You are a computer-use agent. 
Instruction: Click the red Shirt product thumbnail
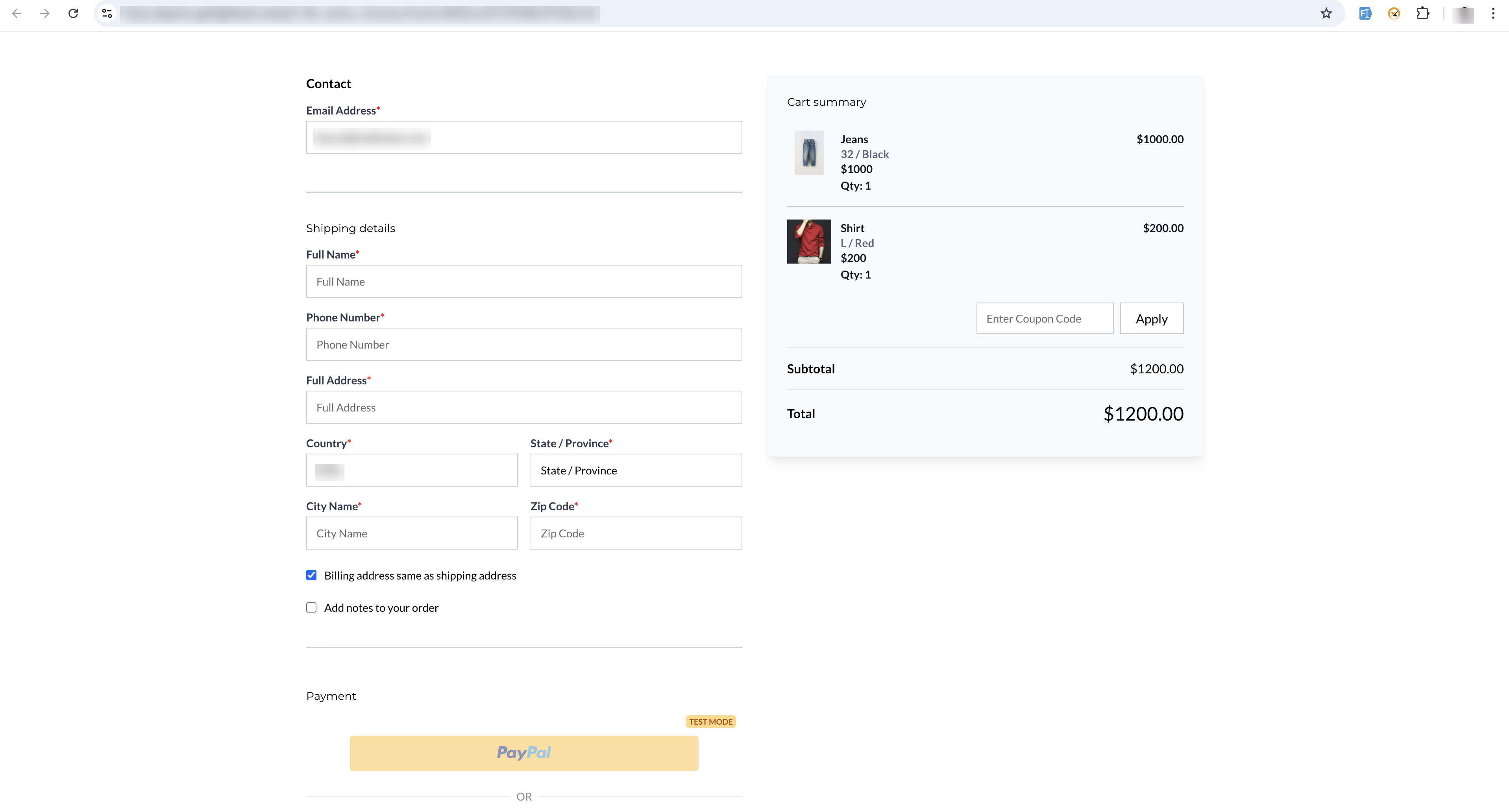[x=808, y=241]
